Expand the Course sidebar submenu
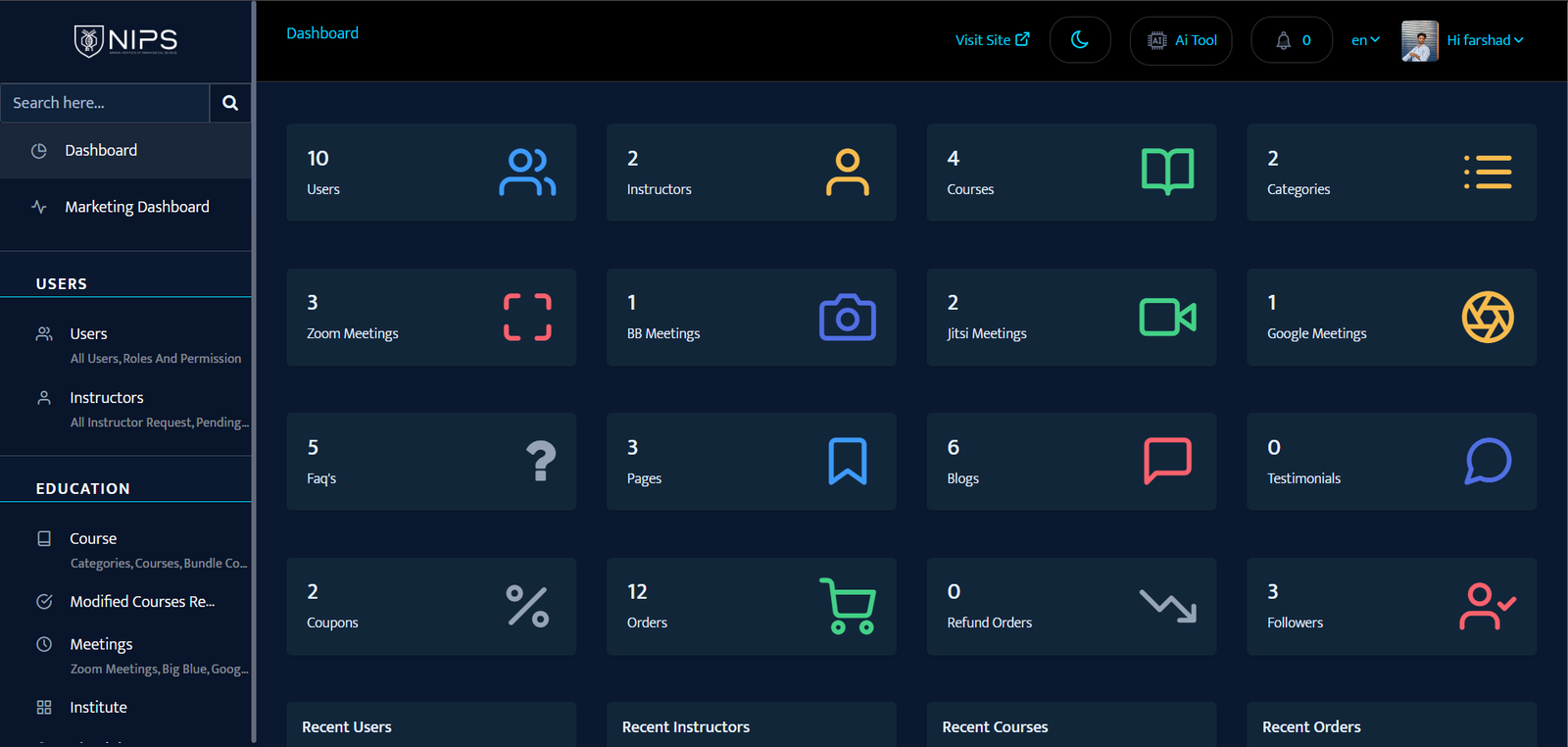This screenshot has height=747, width=1568. coord(93,539)
